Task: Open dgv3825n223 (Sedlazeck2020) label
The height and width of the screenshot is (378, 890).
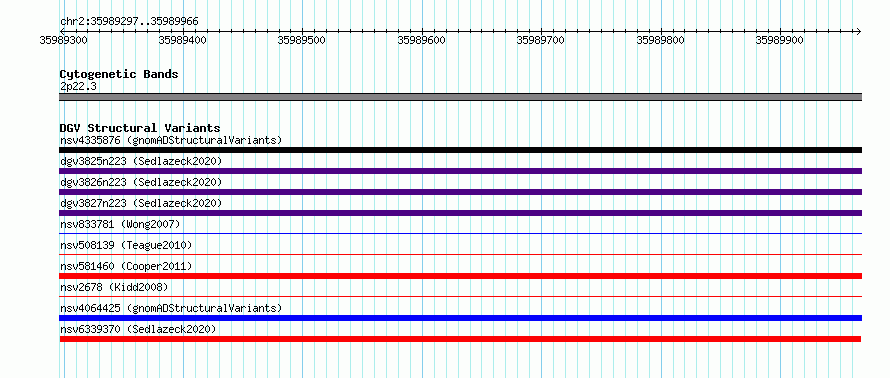Action: (141, 161)
